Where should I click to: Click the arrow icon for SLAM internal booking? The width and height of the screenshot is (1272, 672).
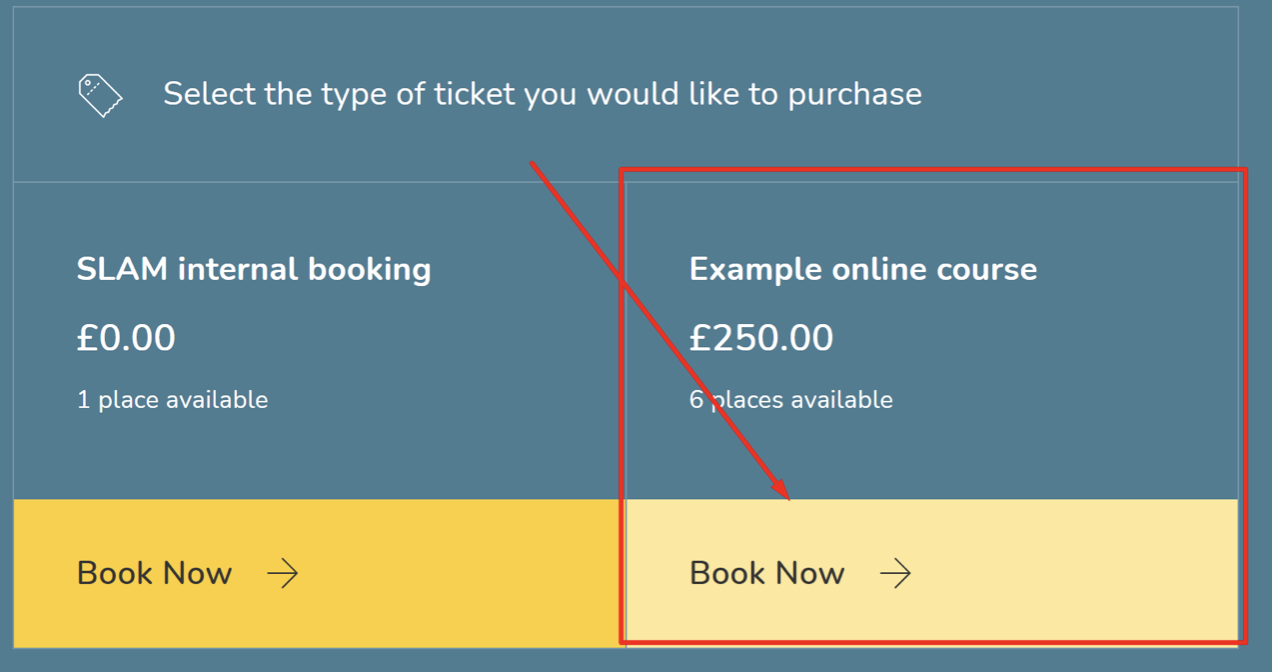282,573
